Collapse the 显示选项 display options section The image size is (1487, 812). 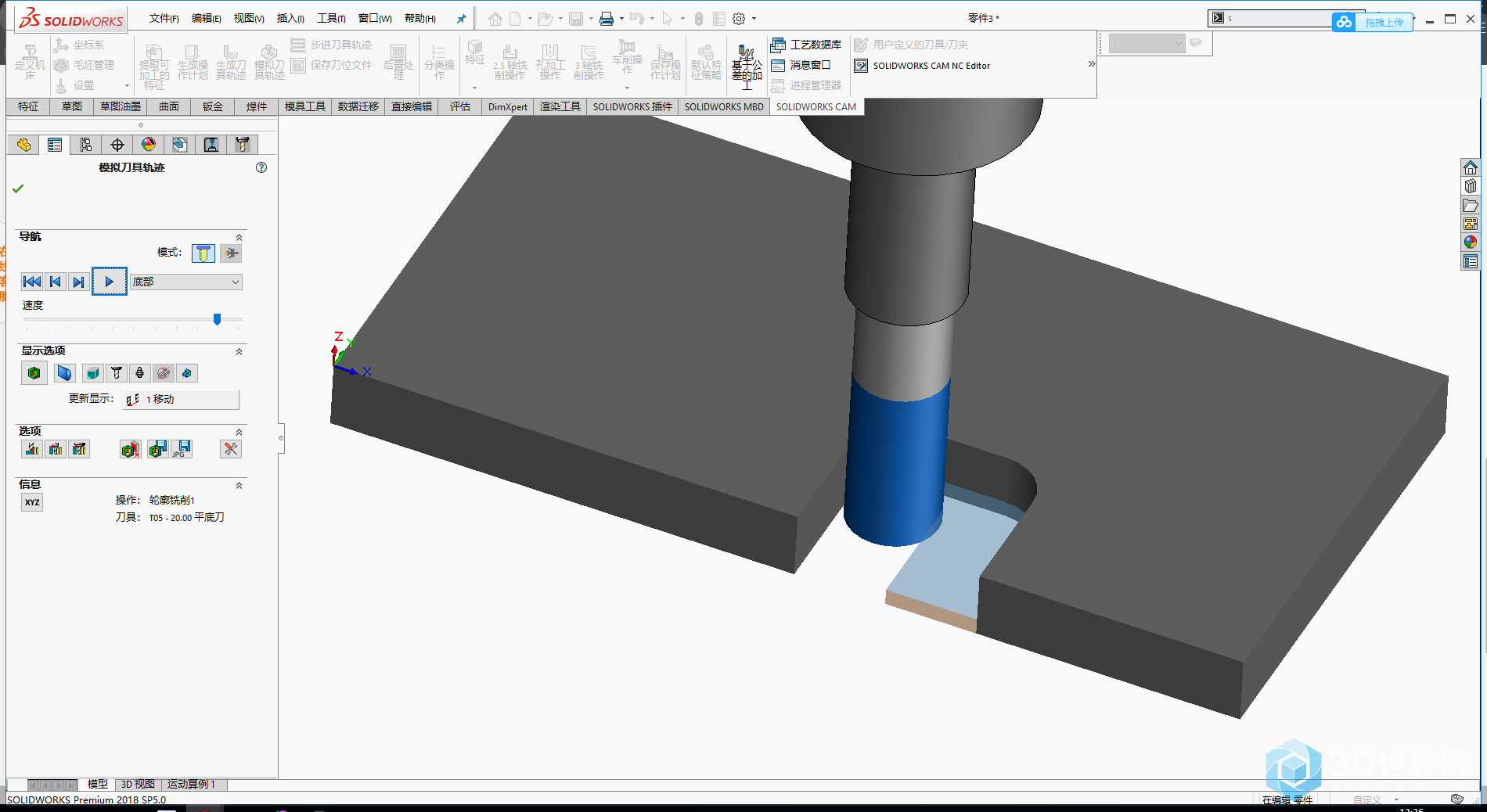tap(239, 351)
